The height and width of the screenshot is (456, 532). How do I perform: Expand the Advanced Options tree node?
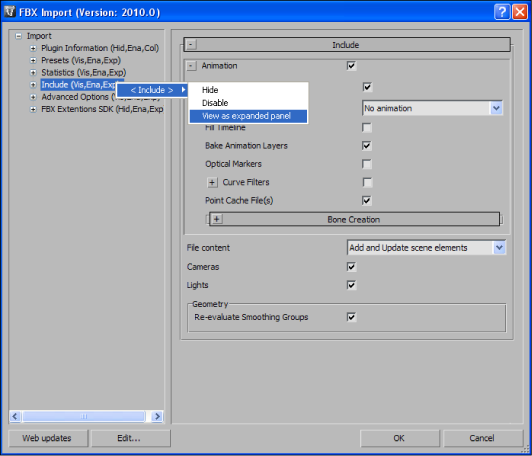pyautogui.click(x=33, y=97)
